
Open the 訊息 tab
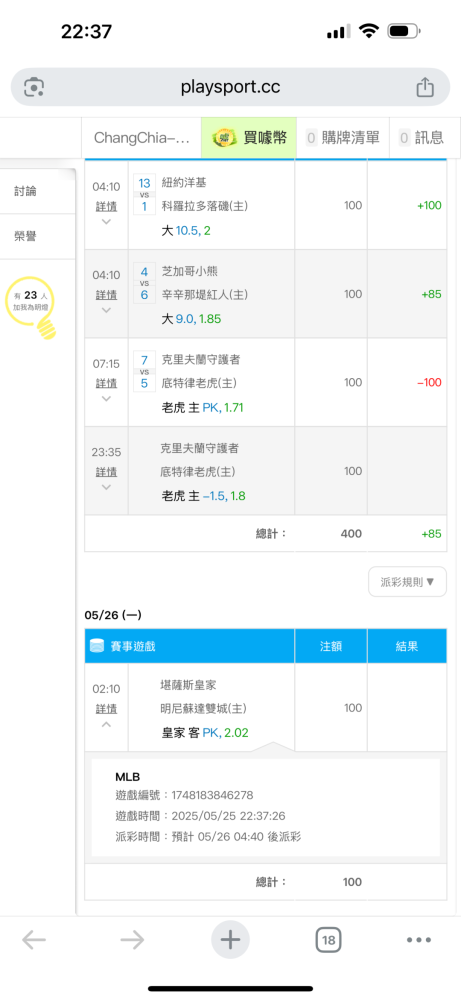pyautogui.click(x=421, y=137)
